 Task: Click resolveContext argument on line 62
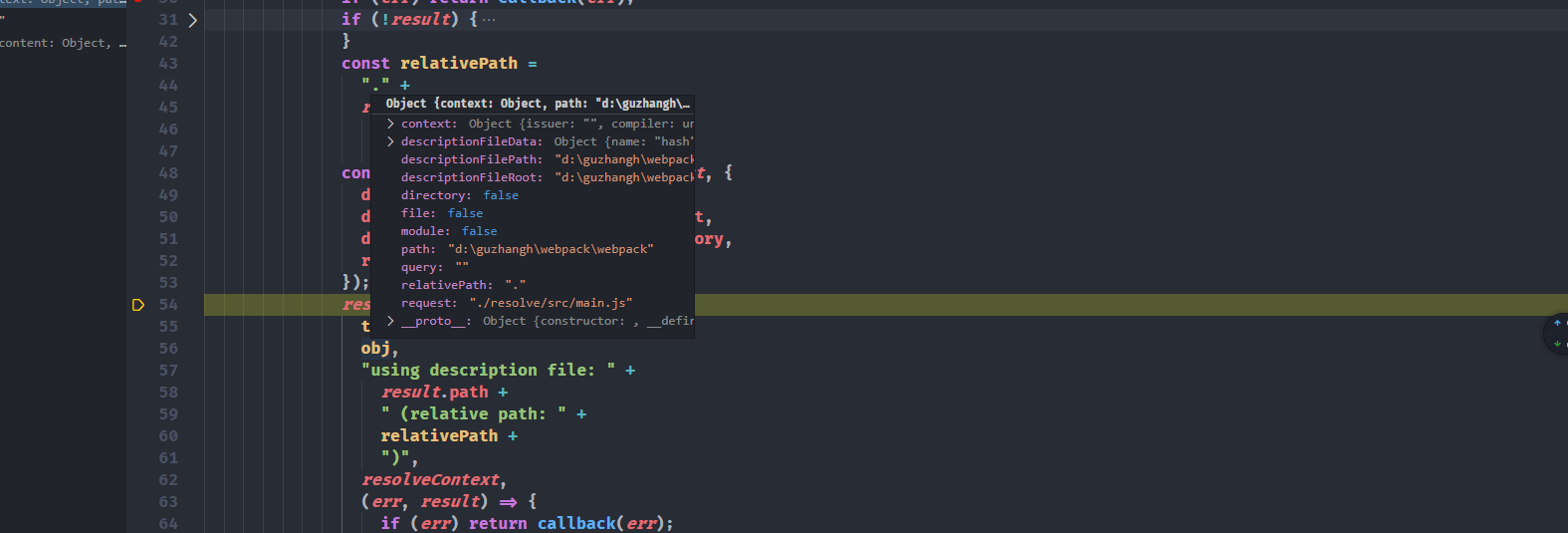coord(430,480)
